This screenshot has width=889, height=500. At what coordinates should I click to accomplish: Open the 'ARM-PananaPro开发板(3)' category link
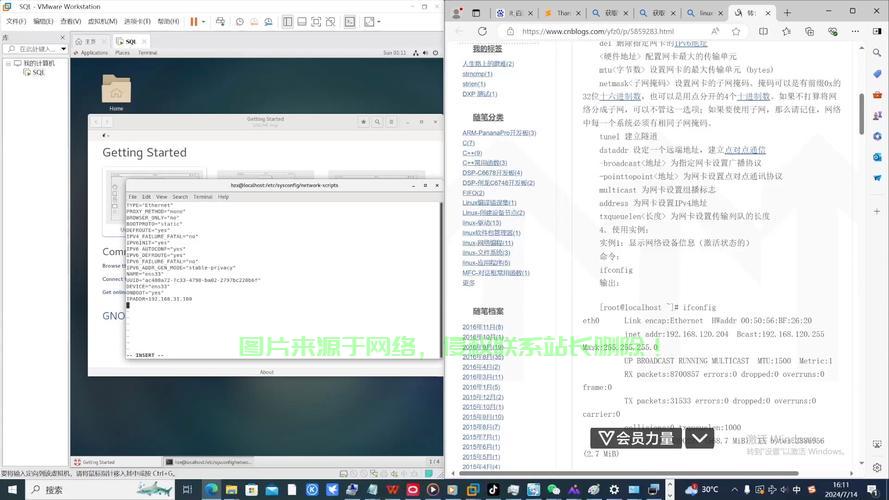[x=499, y=133]
